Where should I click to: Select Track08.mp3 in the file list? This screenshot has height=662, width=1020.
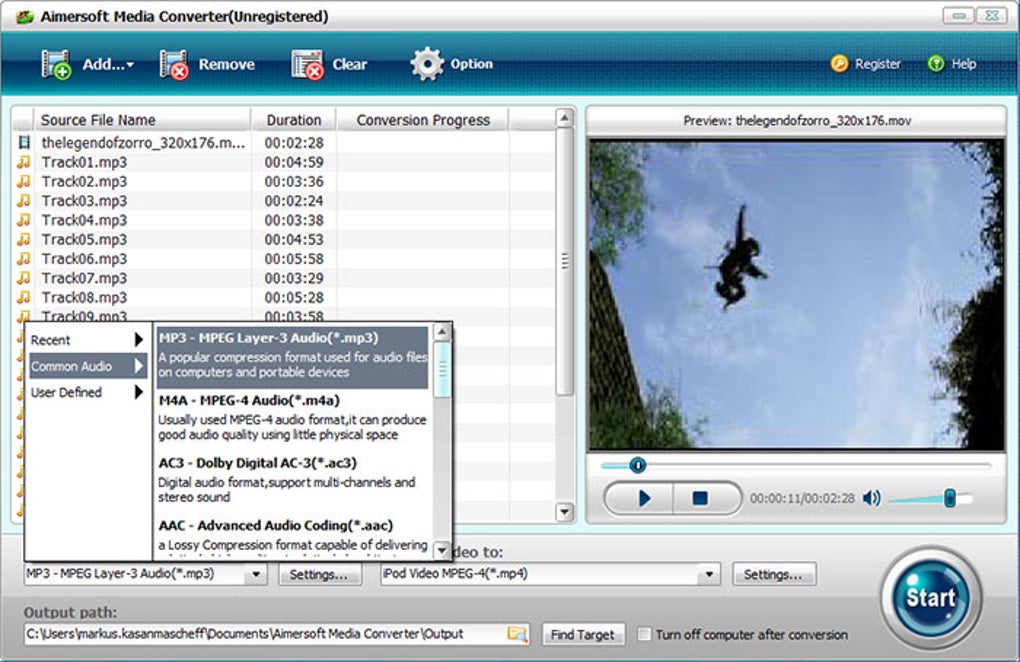point(284,297)
